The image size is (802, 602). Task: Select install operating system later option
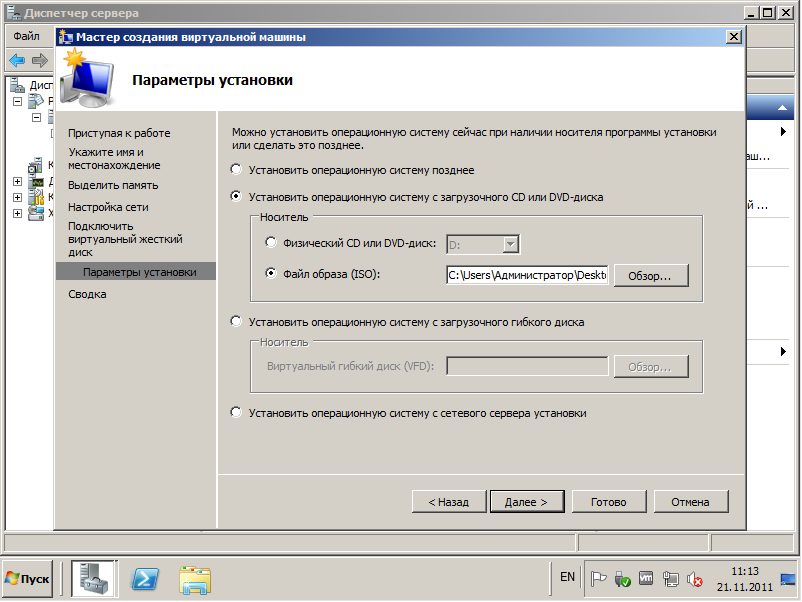(x=236, y=169)
